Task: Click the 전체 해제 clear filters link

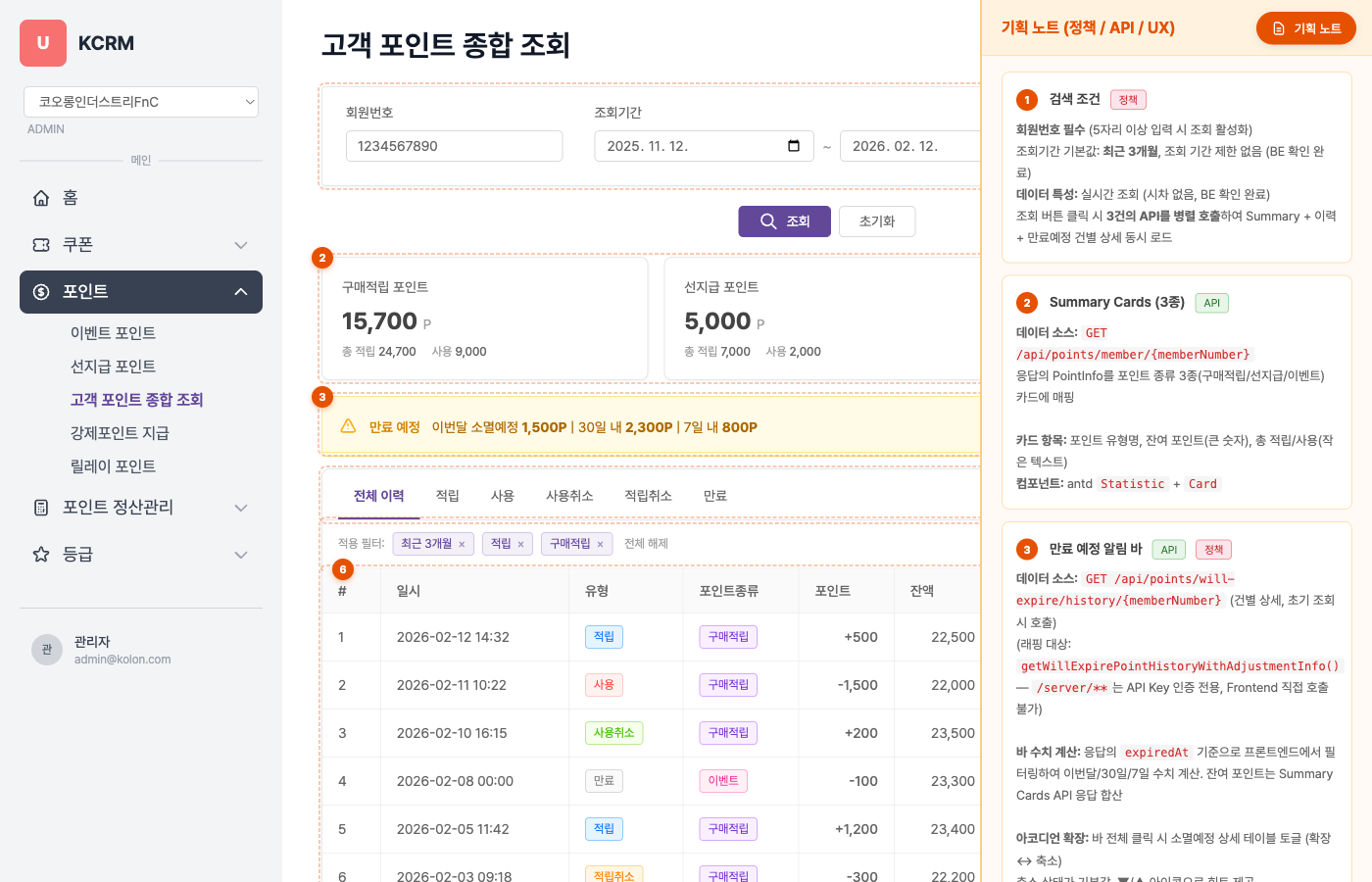Action: click(x=646, y=544)
